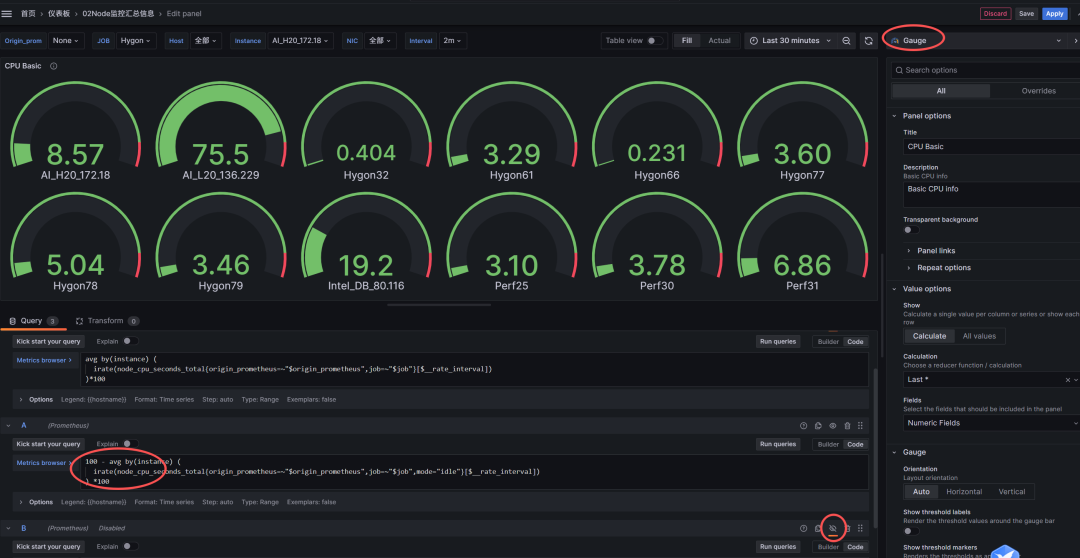Enable disabled query B via eye icon
This screenshot has width=1080, height=558.
[832, 527]
